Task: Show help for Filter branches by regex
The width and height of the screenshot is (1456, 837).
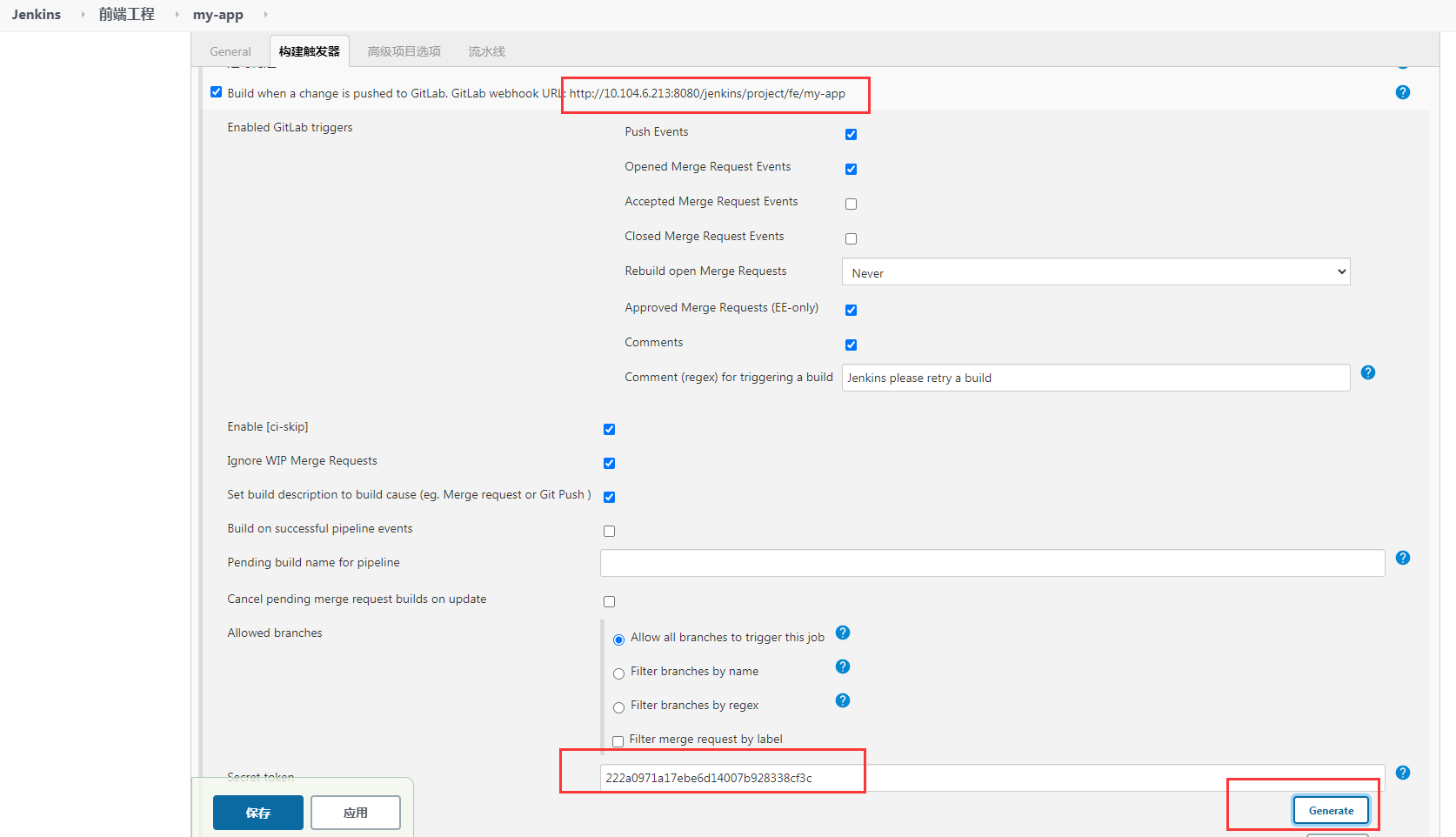Action: pyautogui.click(x=842, y=700)
